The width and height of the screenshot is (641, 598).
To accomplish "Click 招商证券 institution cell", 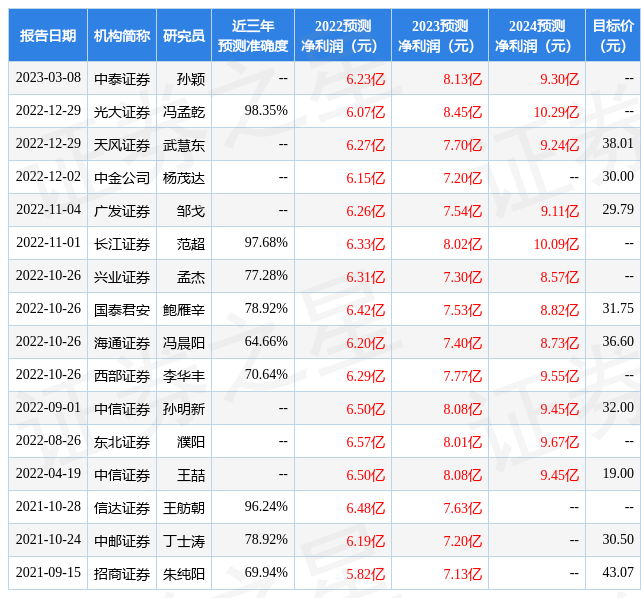I will click(122, 575).
